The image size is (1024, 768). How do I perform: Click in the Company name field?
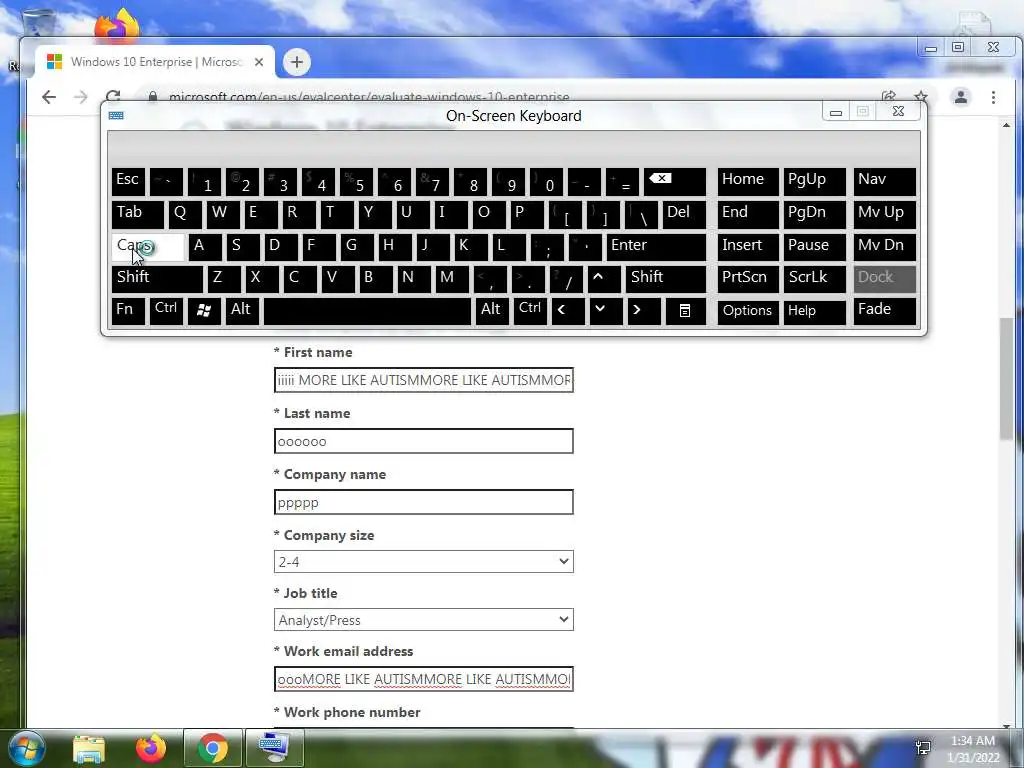(424, 502)
